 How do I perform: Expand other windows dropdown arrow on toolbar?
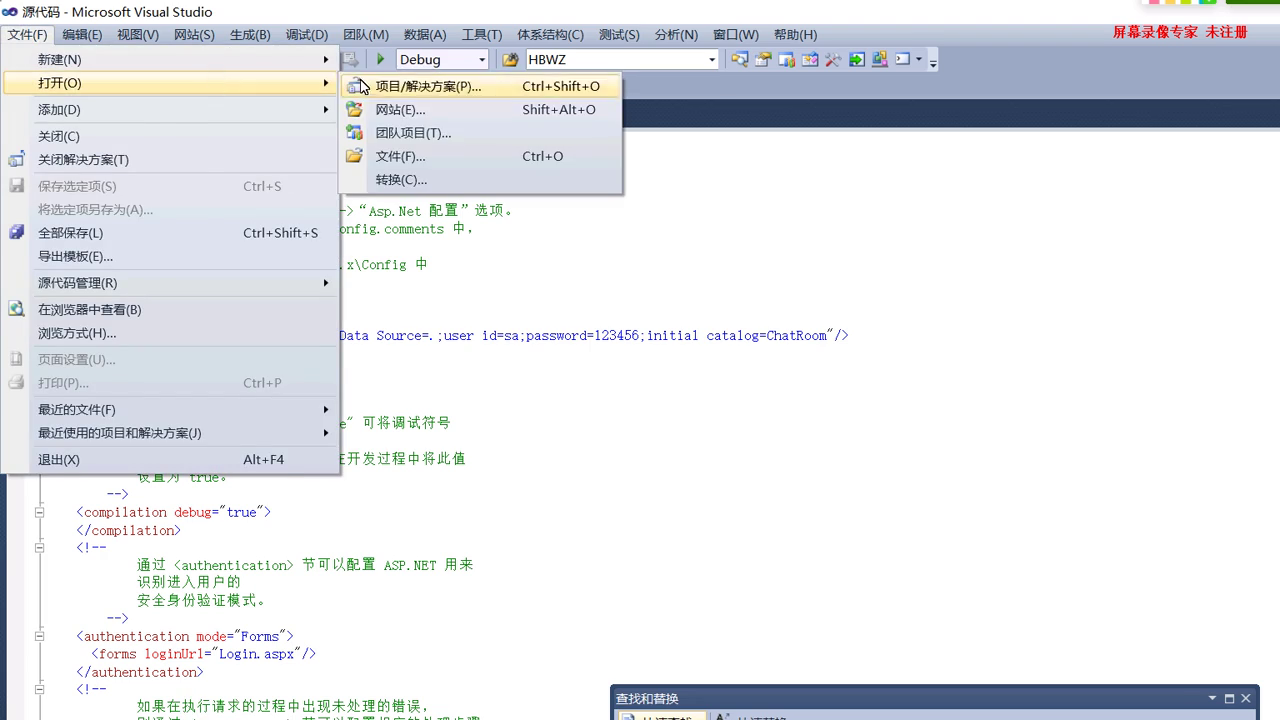pos(919,60)
